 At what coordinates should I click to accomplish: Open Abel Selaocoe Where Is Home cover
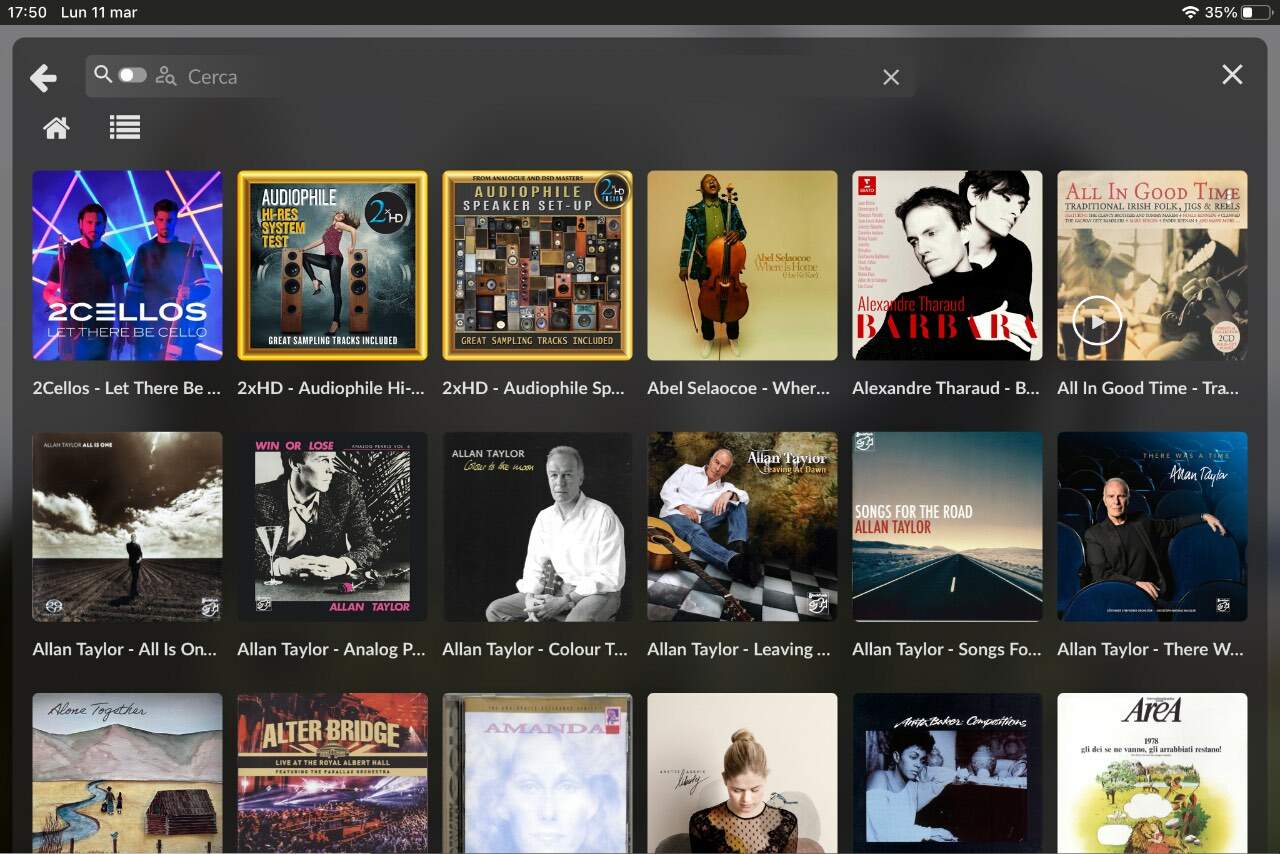(742, 265)
